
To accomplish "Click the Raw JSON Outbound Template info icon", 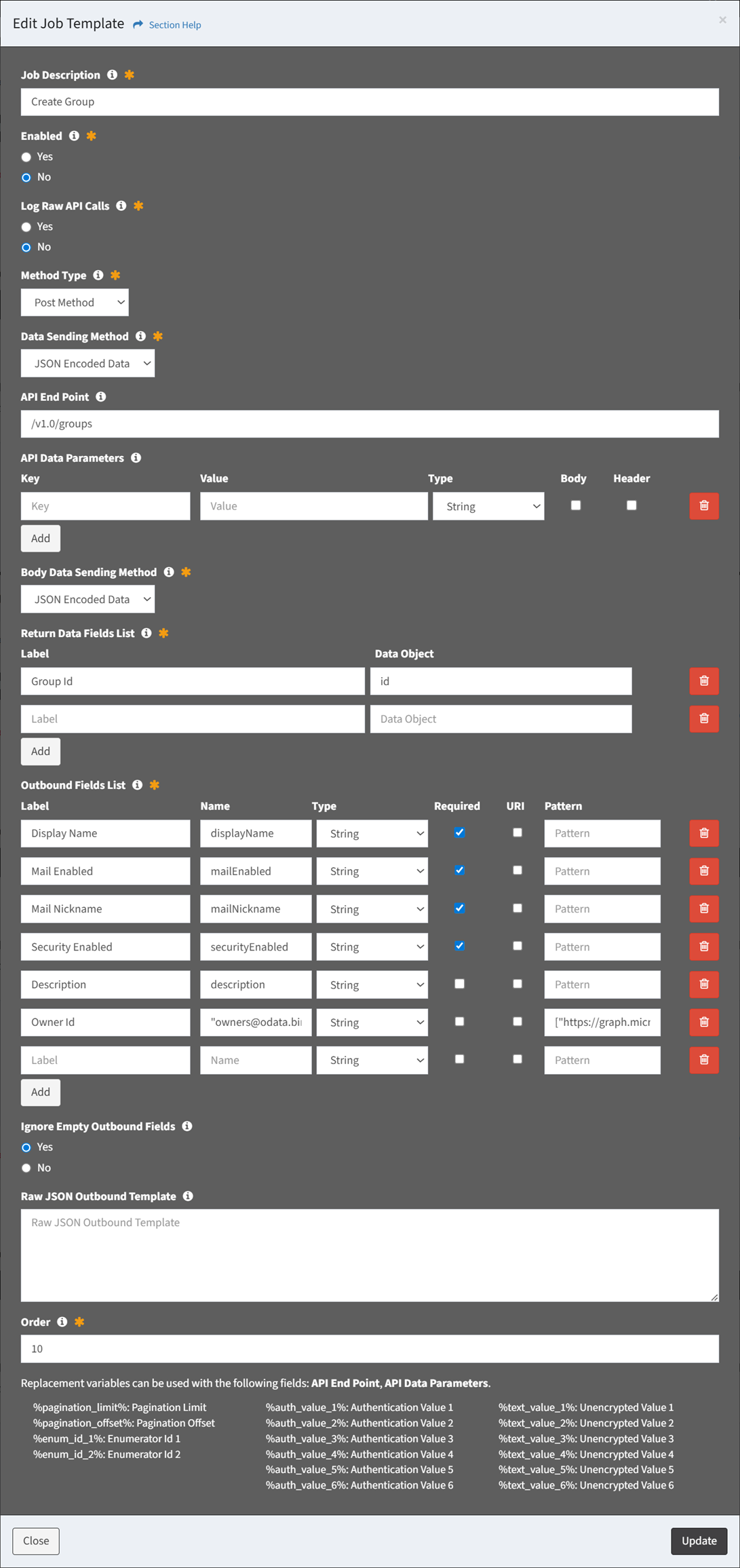I will [x=188, y=1196].
